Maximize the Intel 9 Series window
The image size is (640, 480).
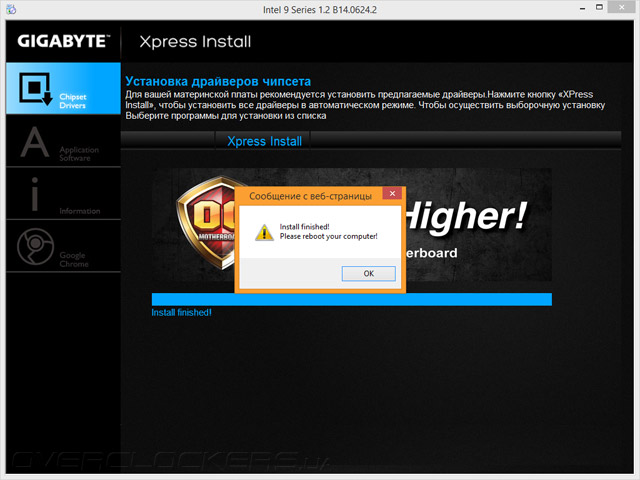point(599,7)
